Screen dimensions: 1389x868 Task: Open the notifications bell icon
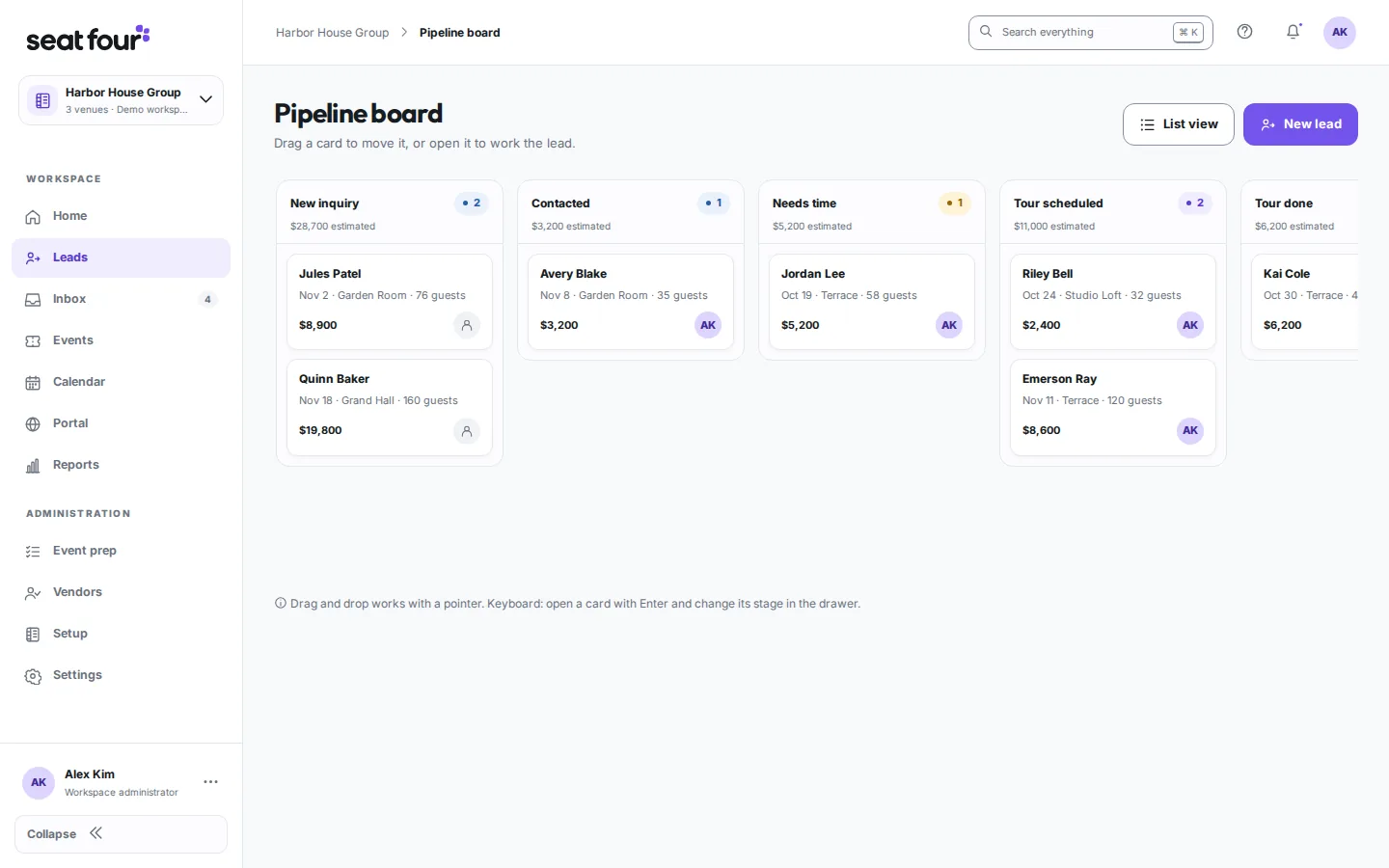coord(1293,32)
